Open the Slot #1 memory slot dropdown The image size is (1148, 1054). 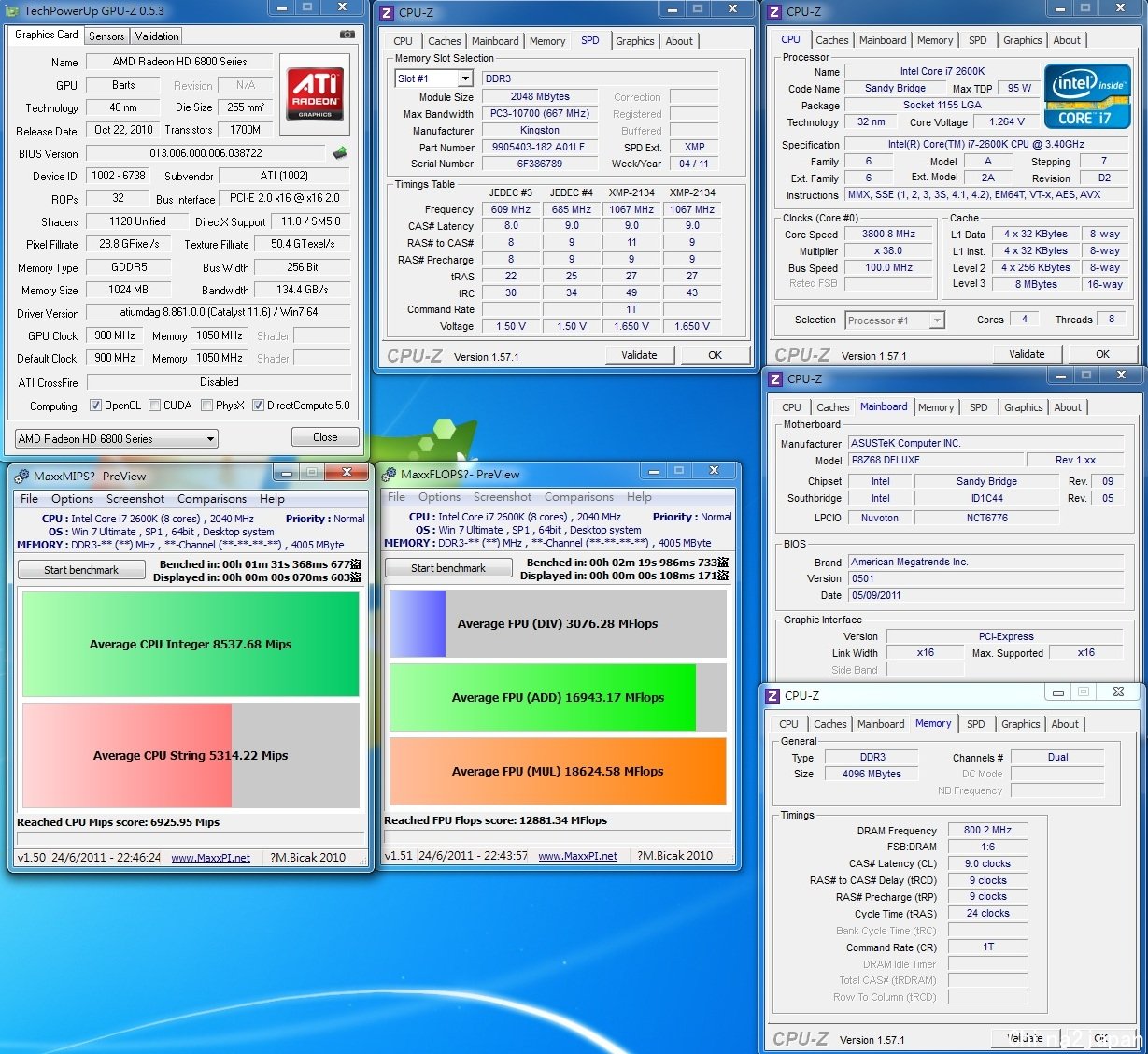click(434, 78)
